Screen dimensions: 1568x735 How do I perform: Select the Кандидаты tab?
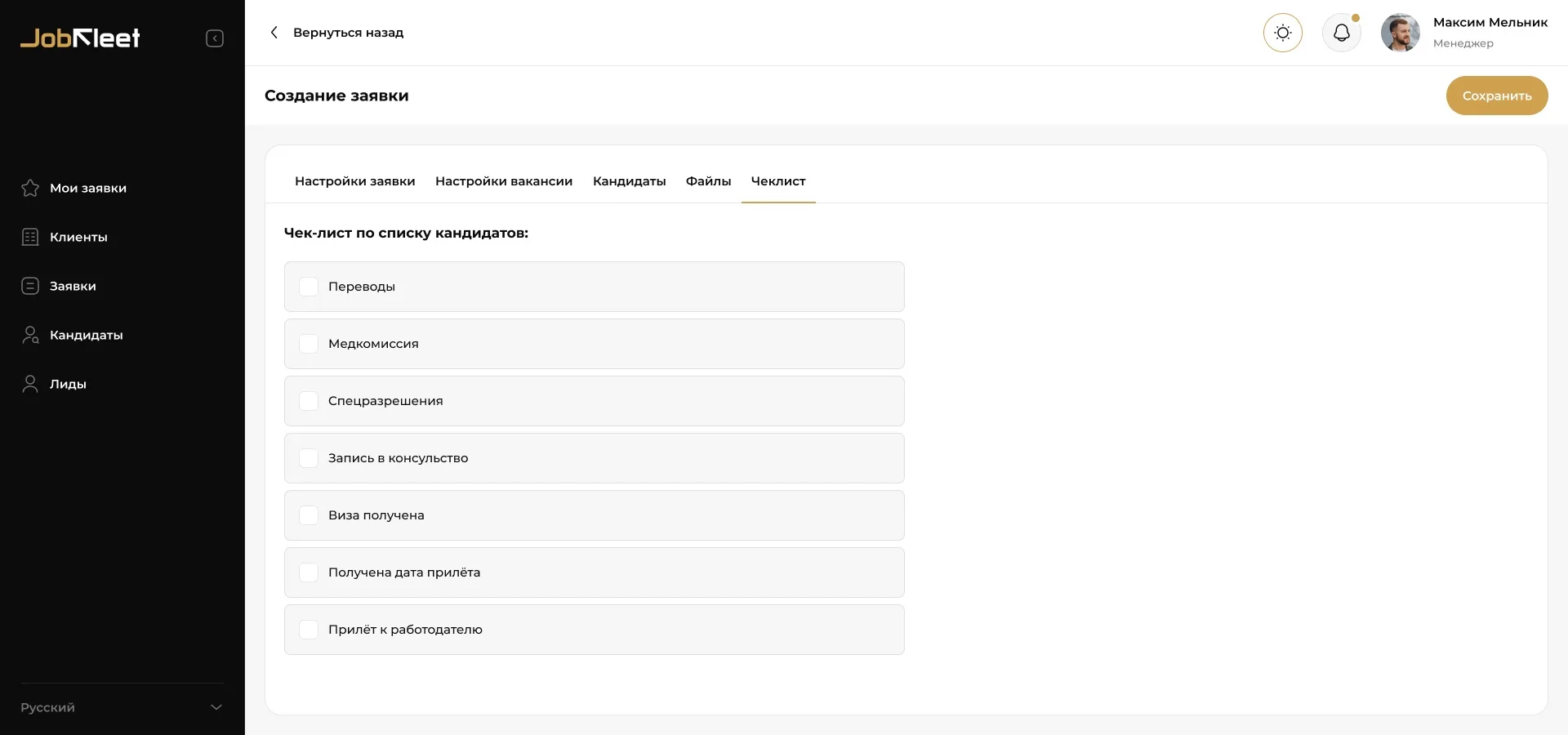[x=629, y=181]
